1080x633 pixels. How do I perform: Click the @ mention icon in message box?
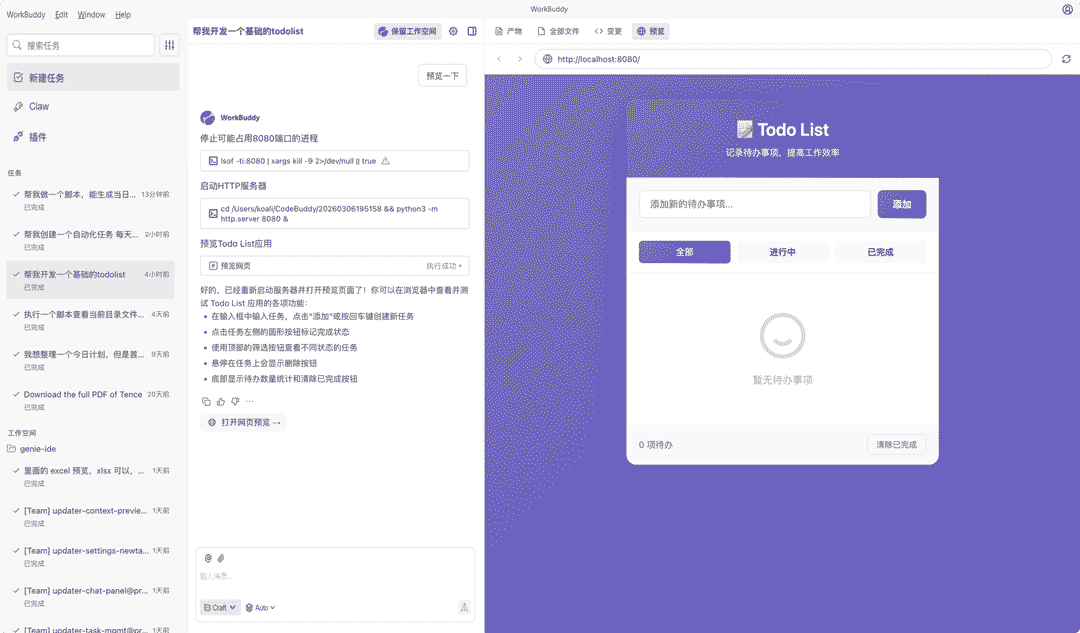point(208,557)
